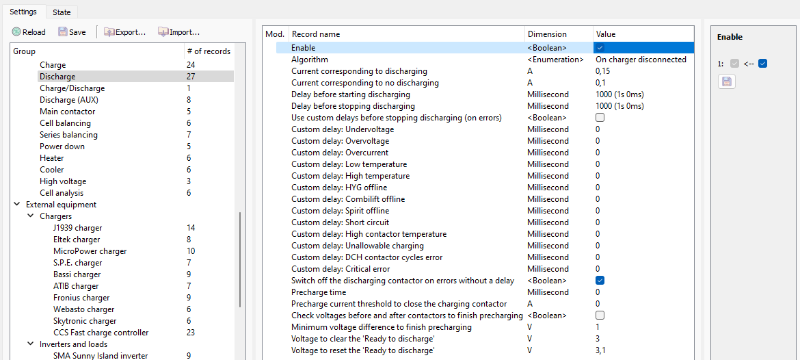
Task: Select 'Delay before starting discharging' record
Action: [x=351, y=94]
